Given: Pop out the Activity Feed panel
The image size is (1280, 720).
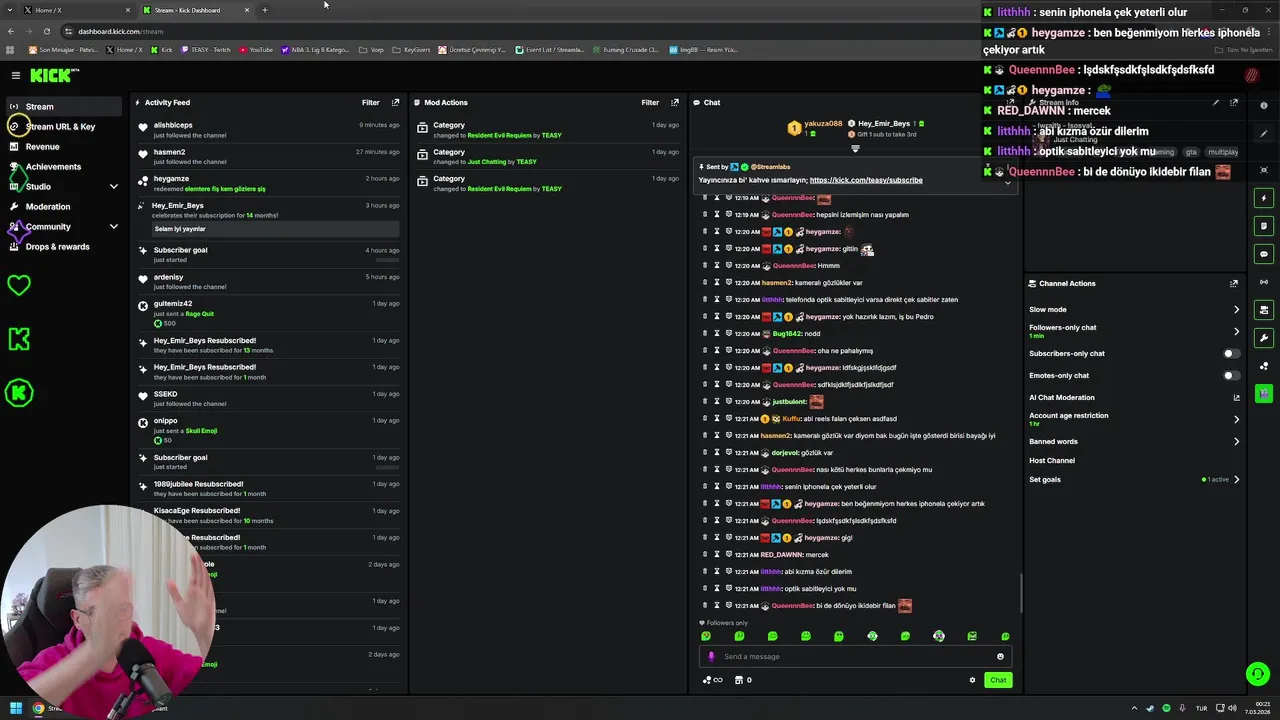Looking at the screenshot, I should pos(395,102).
